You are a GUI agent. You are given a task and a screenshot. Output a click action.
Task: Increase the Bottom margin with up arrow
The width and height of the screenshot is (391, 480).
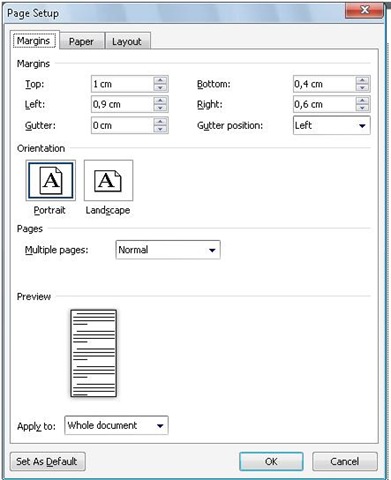[x=362, y=80]
